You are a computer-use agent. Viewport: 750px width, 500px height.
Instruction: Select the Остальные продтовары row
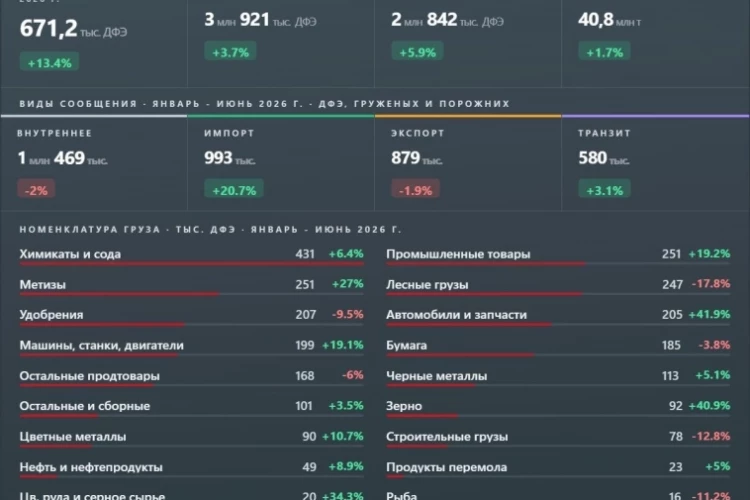(191, 378)
